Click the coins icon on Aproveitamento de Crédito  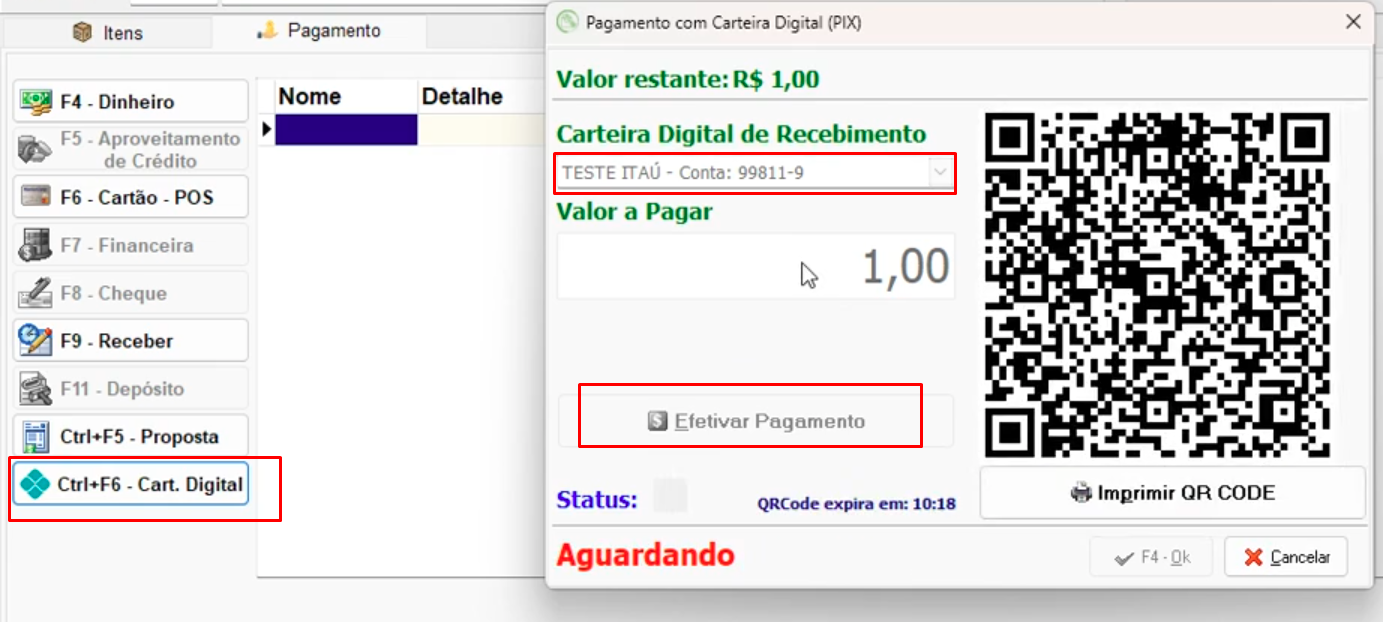36,149
